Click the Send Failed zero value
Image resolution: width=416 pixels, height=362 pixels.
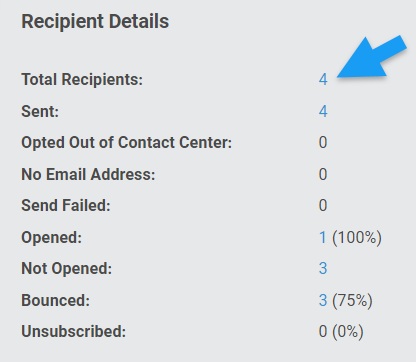pyautogui.click(x=323, y=205)
